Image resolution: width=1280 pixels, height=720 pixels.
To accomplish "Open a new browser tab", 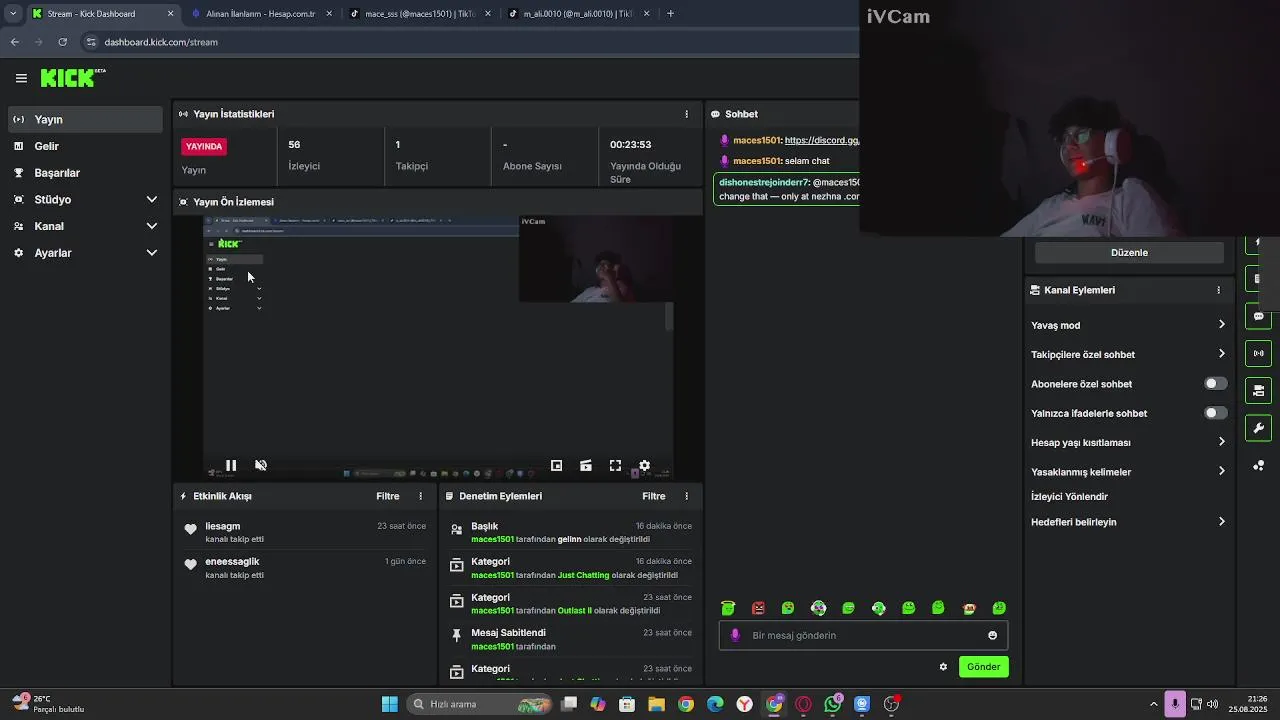I will (670, 14).
